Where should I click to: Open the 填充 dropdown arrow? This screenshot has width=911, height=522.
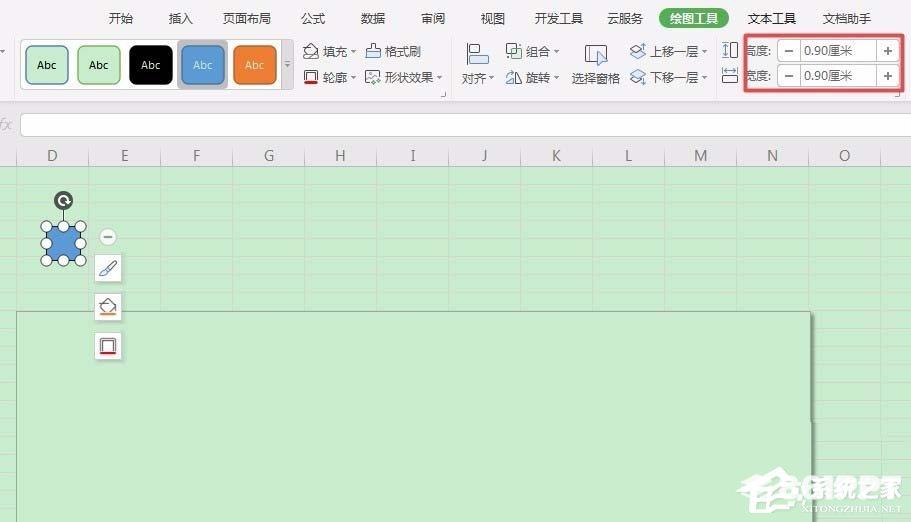(x=353, y=52)
